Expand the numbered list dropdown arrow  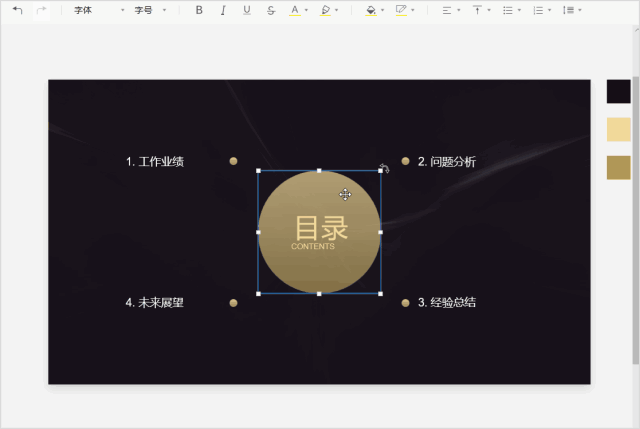(x=549, y=10)
